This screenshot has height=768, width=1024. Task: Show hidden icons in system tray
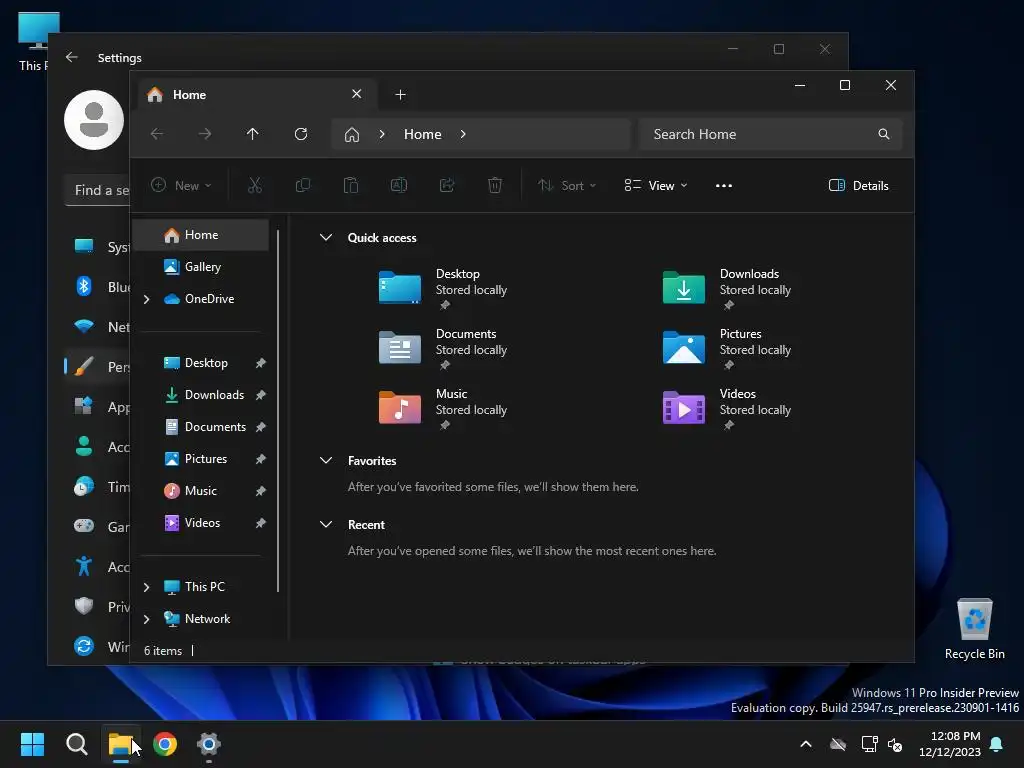coord(806,744)
